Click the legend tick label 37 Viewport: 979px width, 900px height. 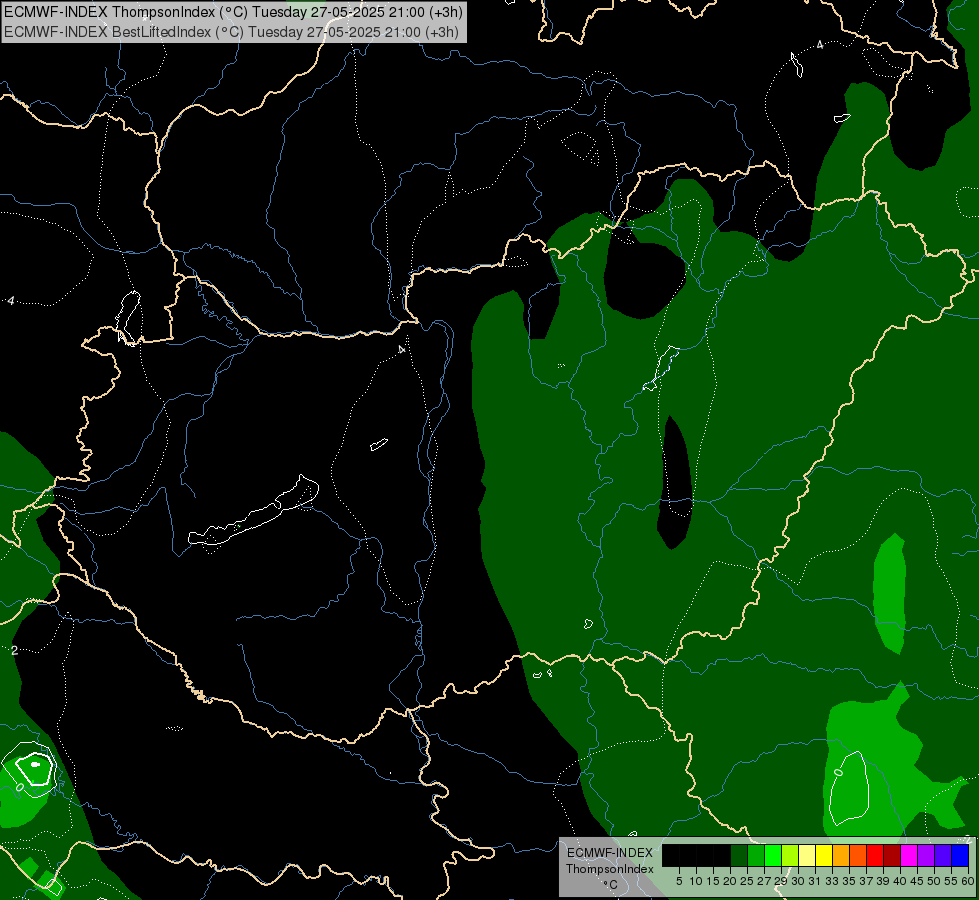[866, 881]
